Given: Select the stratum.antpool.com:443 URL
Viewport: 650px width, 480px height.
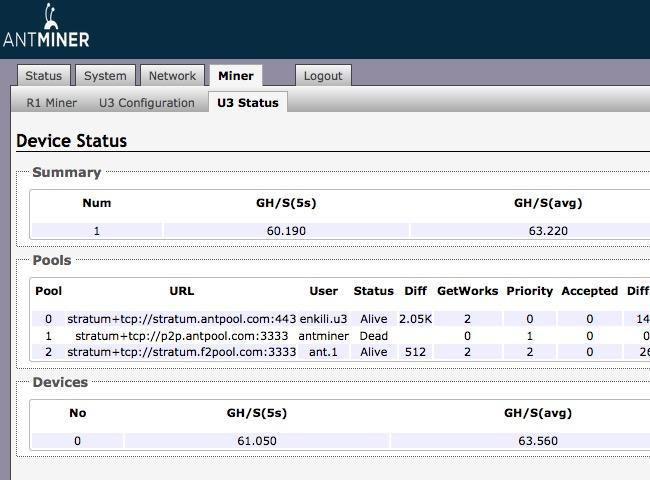Looking at the screenshot, I should 182,319.
